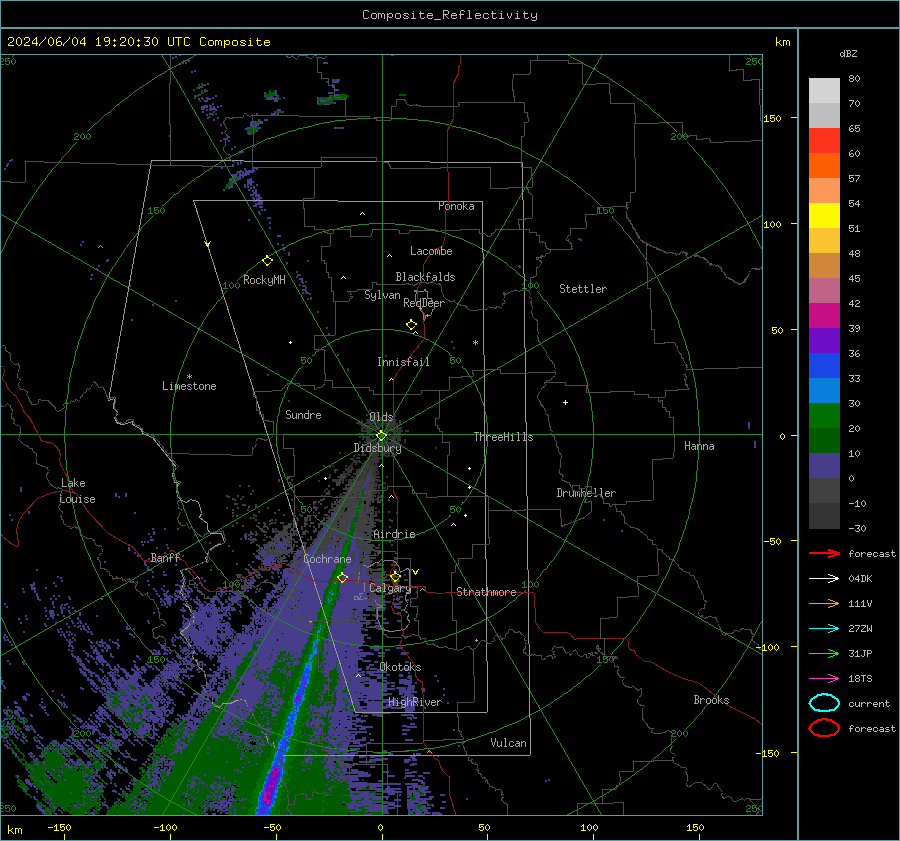This screenshot has height=841, width=900.
Task: Click the Strathmore town label
Action: (x=486, y=592)
